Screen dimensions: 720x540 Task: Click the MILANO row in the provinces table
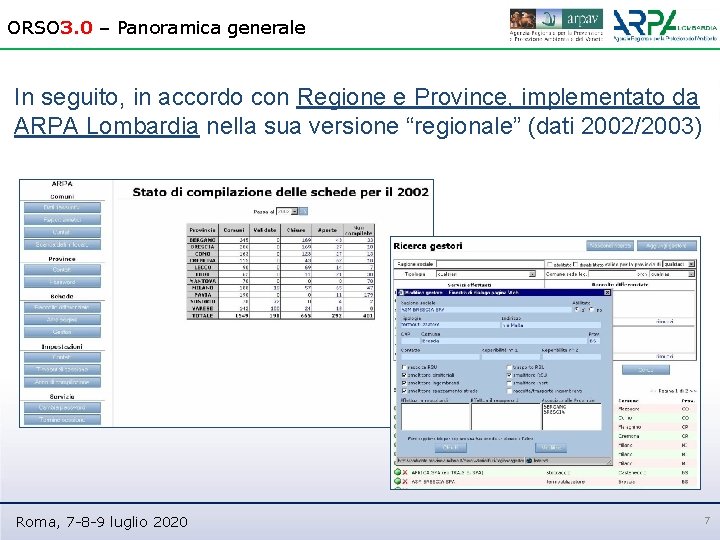pyautogui.click(x=281, y=288)
